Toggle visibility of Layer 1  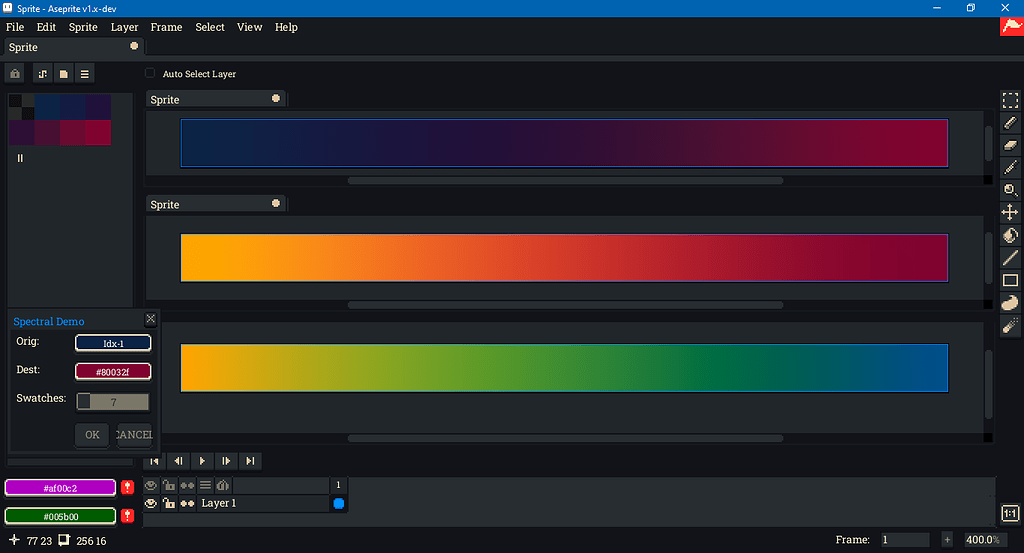(x=151, y=504)
